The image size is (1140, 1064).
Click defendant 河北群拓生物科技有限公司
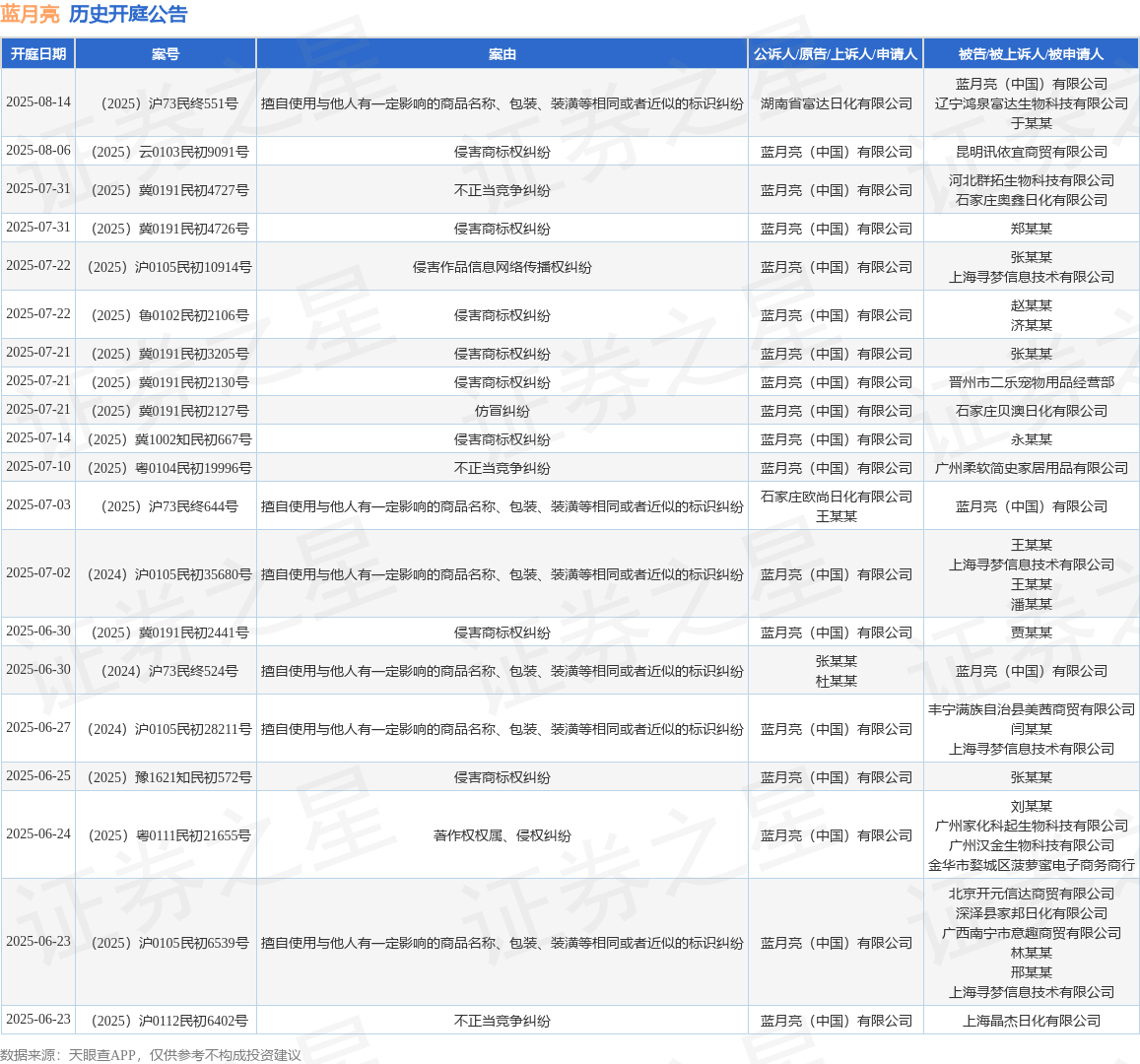coord(1031,180)
